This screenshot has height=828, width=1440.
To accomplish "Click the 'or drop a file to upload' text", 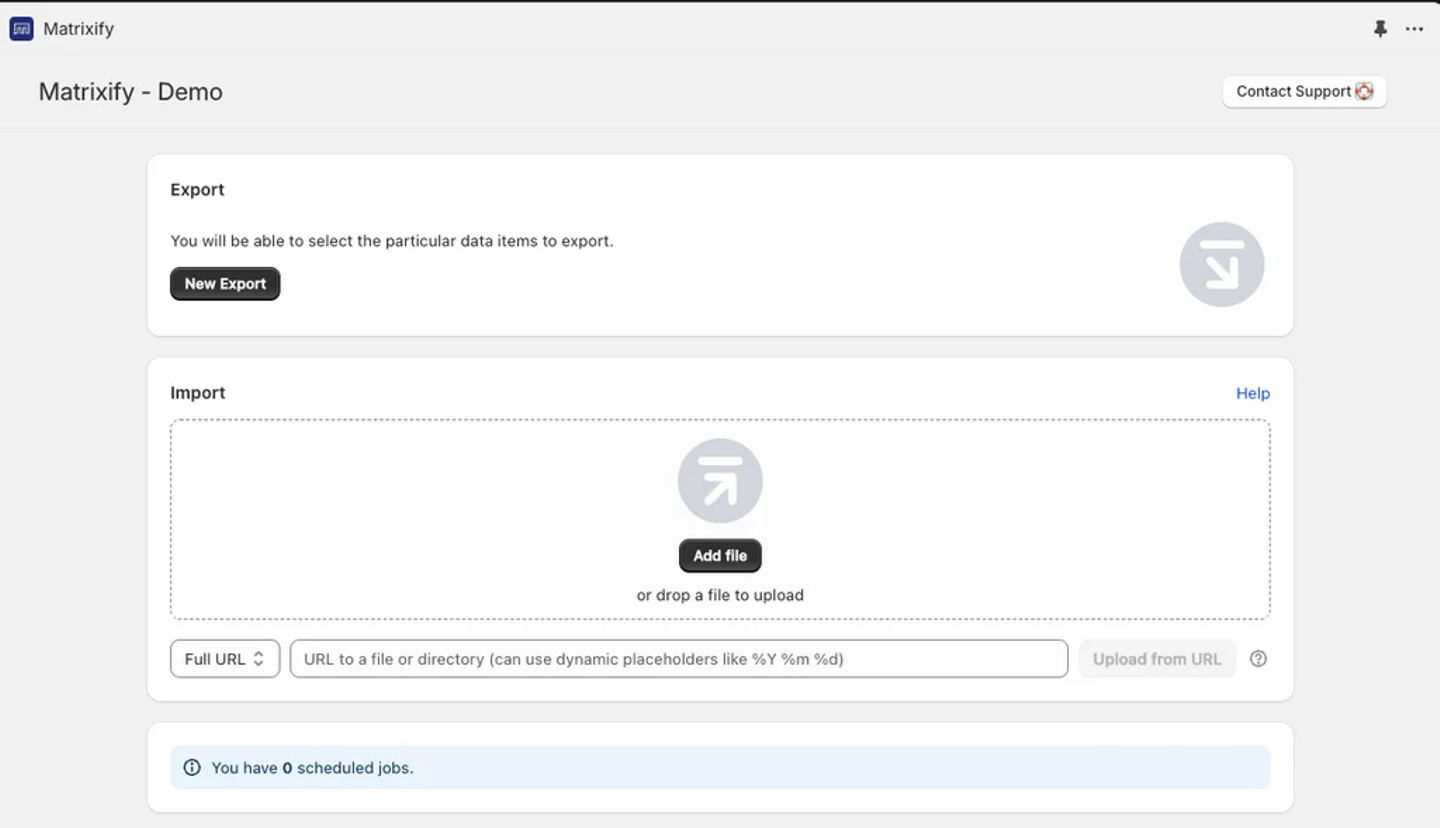I will [720, 595].
